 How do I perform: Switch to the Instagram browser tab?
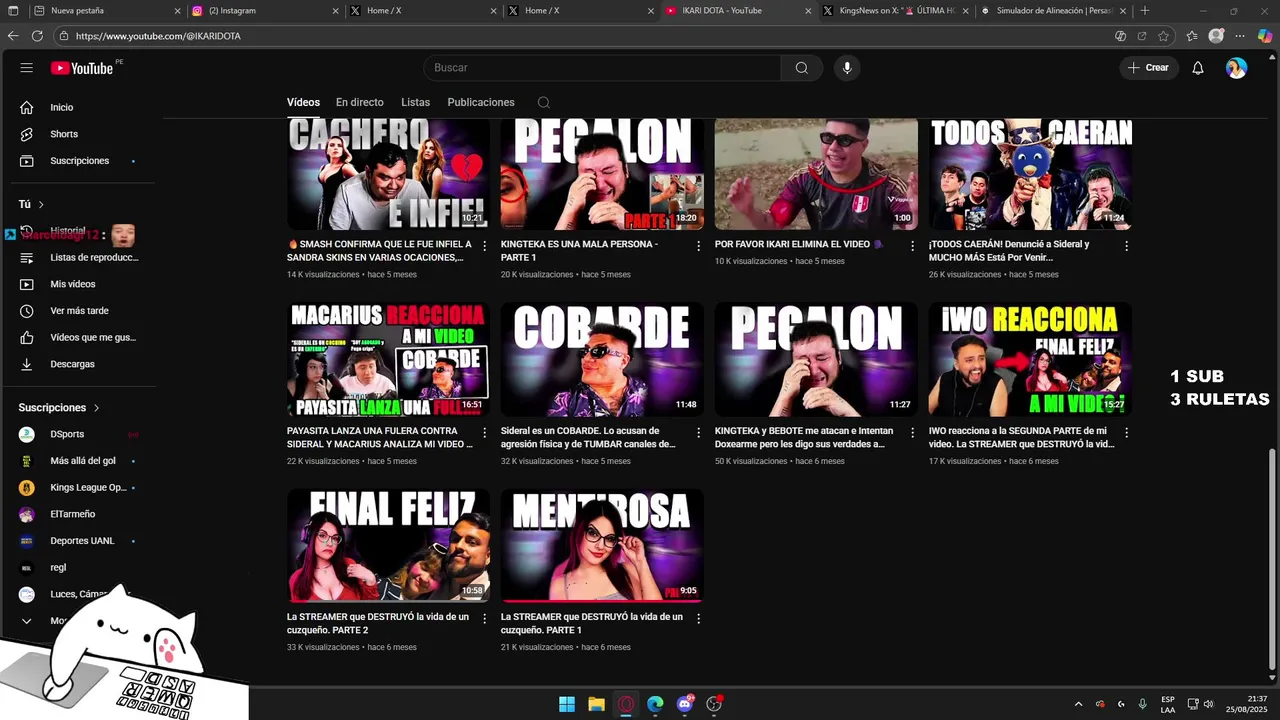click(264, 11)
